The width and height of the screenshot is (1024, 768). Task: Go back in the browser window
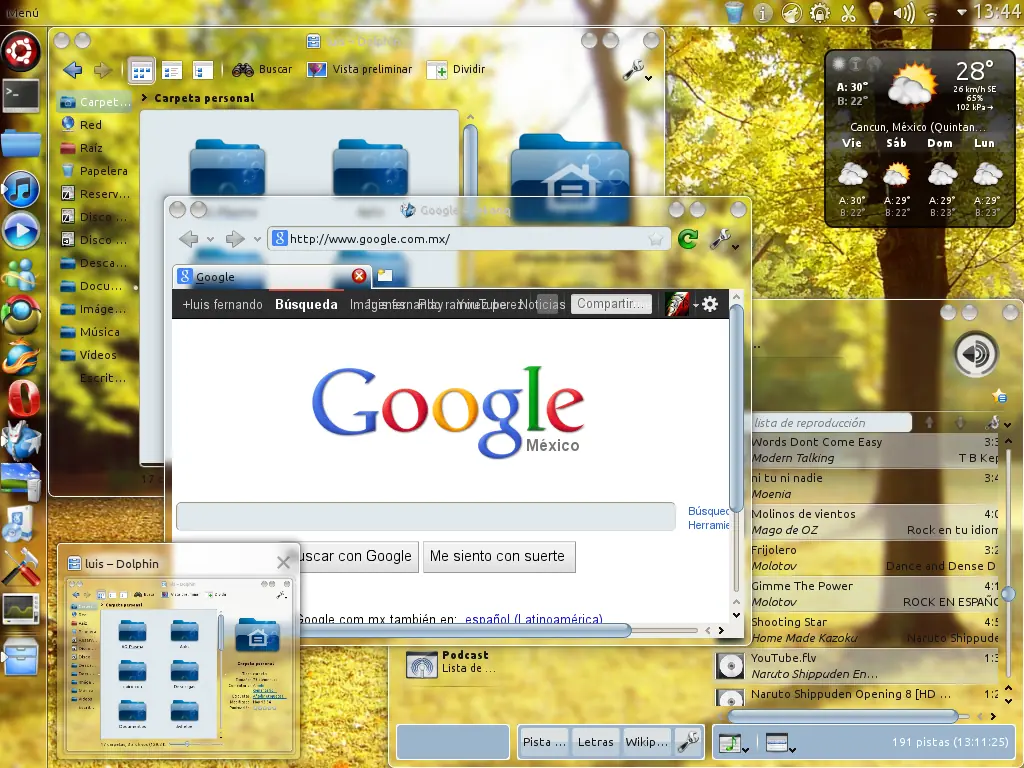[x=189, y=239]
